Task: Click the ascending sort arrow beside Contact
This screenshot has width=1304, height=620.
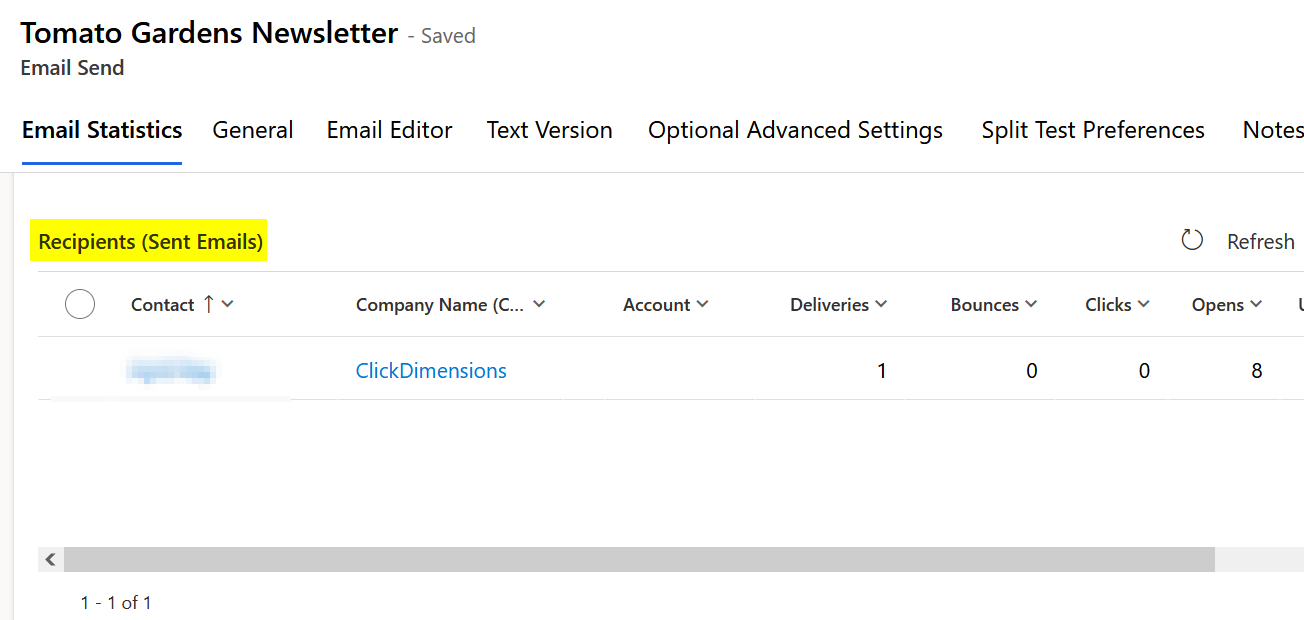Action: pyautogui.click(x=208, y=304)
